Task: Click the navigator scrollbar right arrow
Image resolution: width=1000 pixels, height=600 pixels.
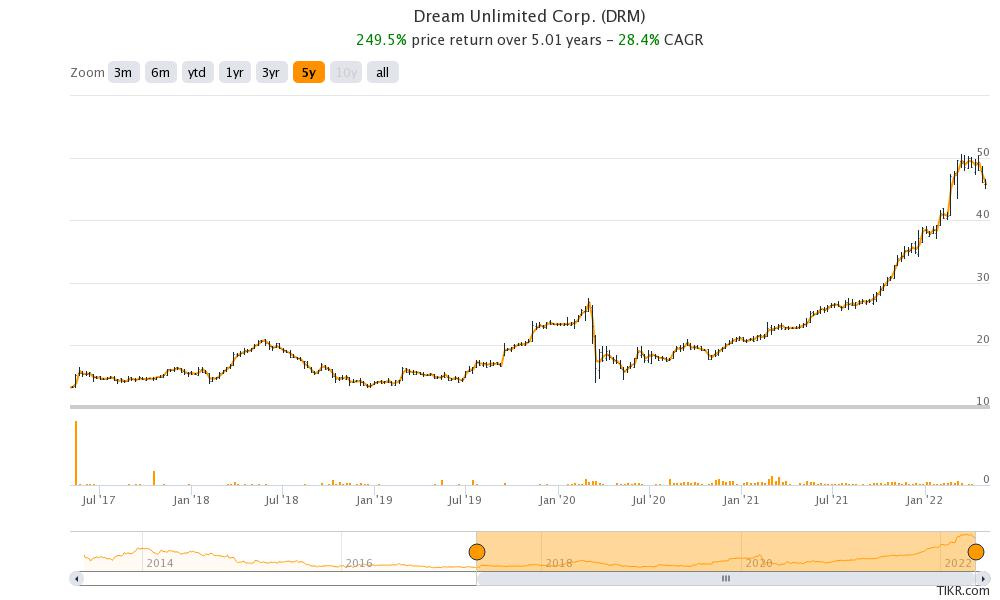Action: (983, 579)
